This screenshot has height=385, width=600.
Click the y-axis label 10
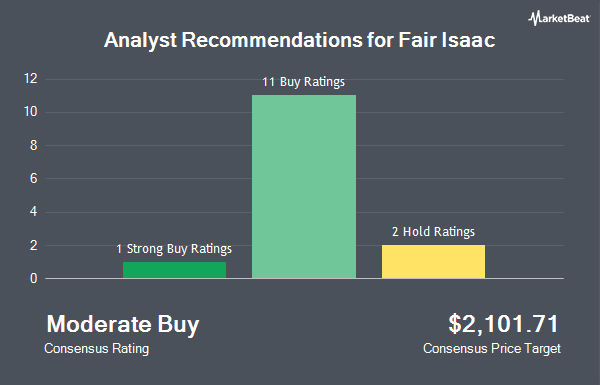pos(31,112)
